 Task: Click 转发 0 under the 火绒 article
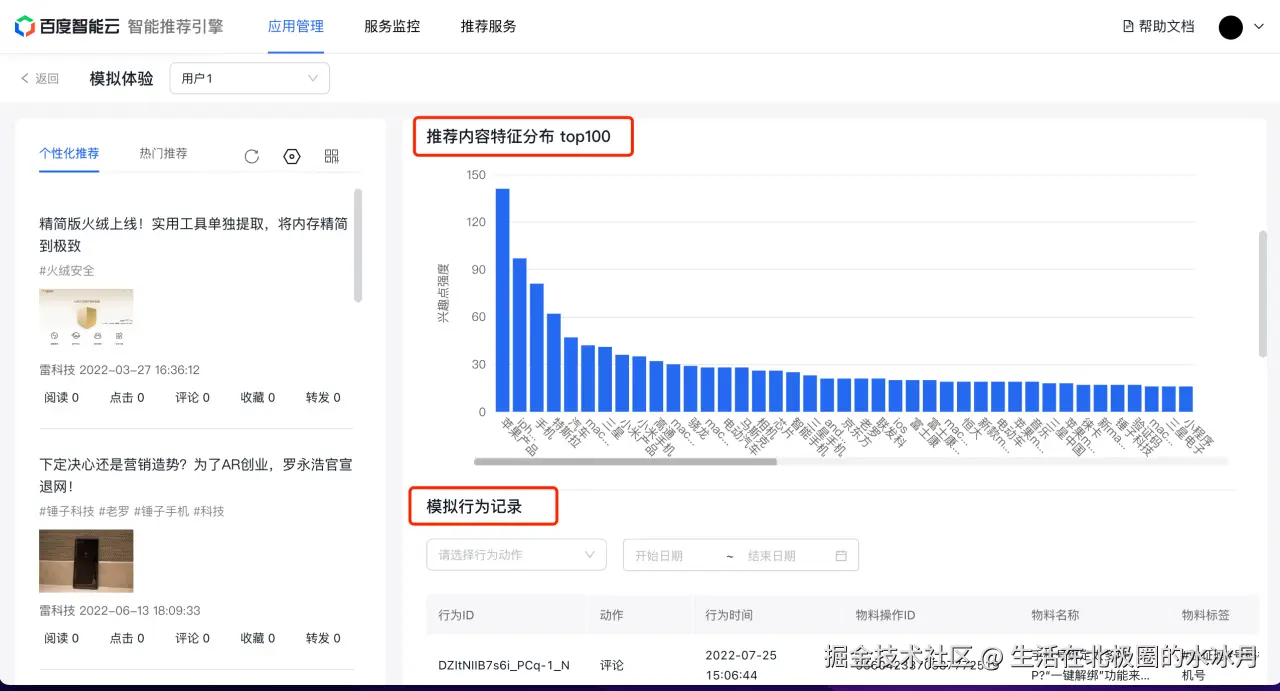click(323, 397)
